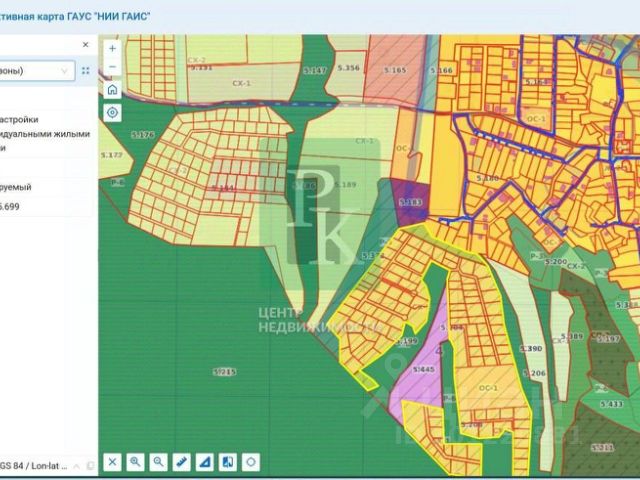Close the left info panel
The image size is (640, 480).
coord(85,44)
